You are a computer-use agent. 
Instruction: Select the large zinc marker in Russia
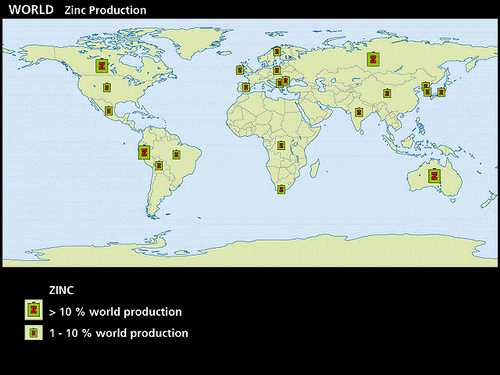tap(374, 59)
